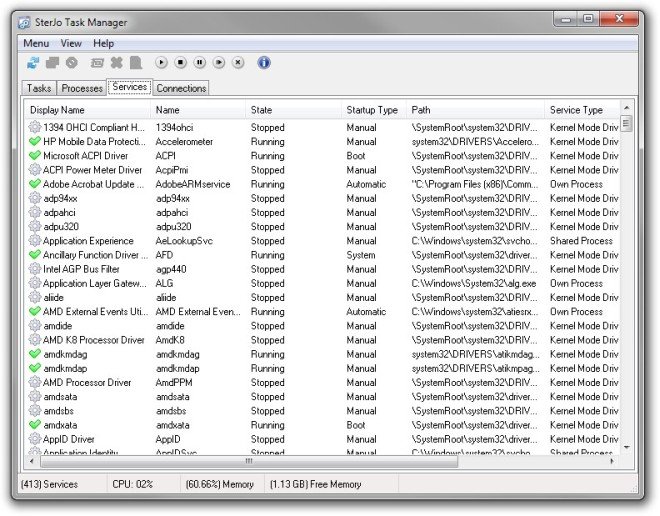Switch to the Connections tab
Screen dimensions: 660x516
click(x=181, y=88)
